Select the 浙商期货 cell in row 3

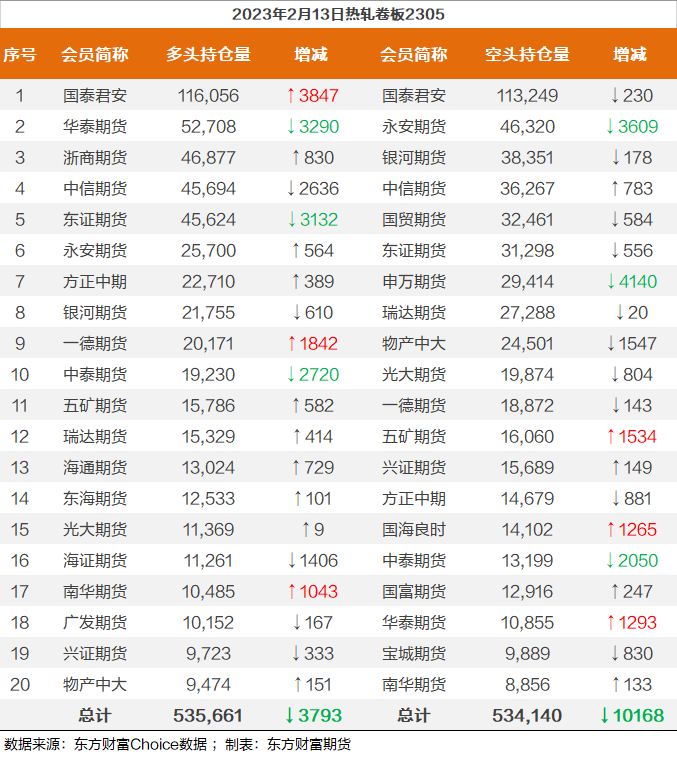tap(95, 158)
